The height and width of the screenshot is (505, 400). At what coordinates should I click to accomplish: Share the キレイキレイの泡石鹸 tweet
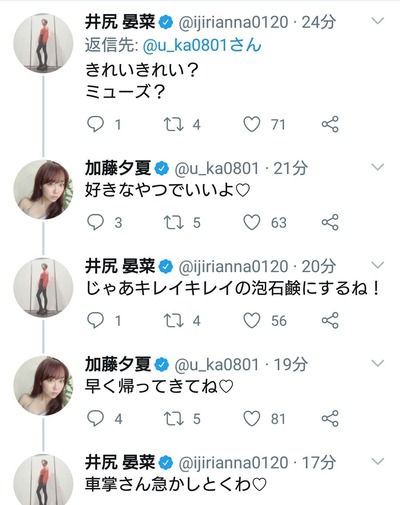pyautogui.click(x=330, y=321)
